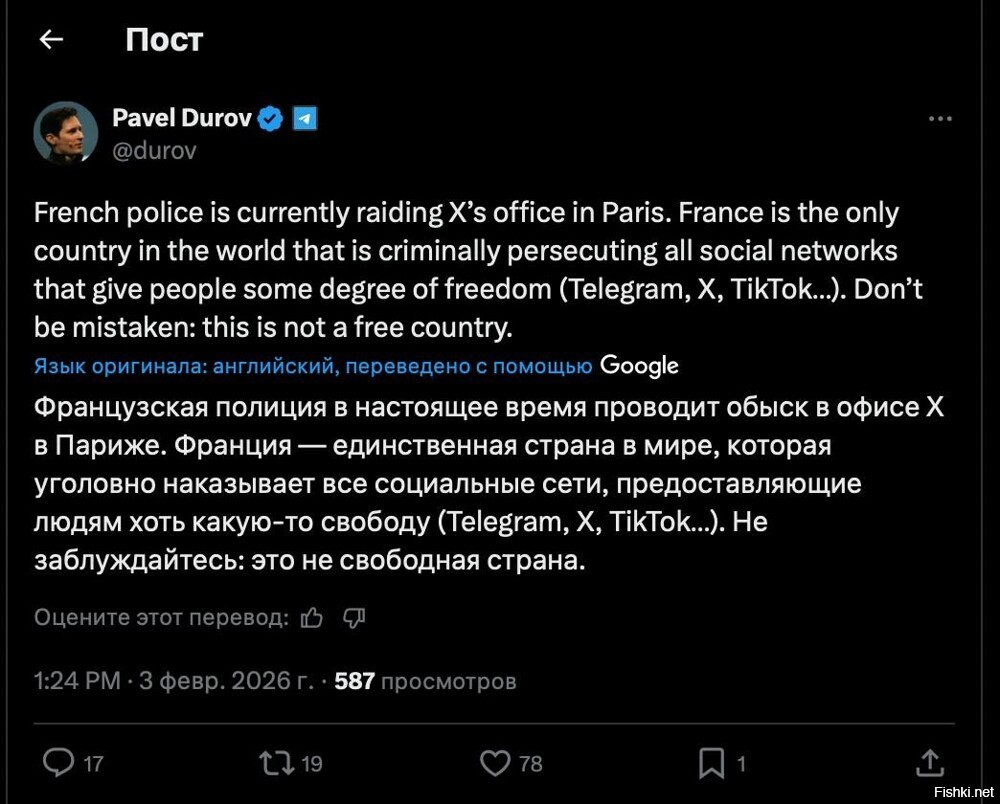Image resolution: width=1000 pixels, height=804 pixels.
Task: Click the blue verified checkmark badge
Action: 271,119
